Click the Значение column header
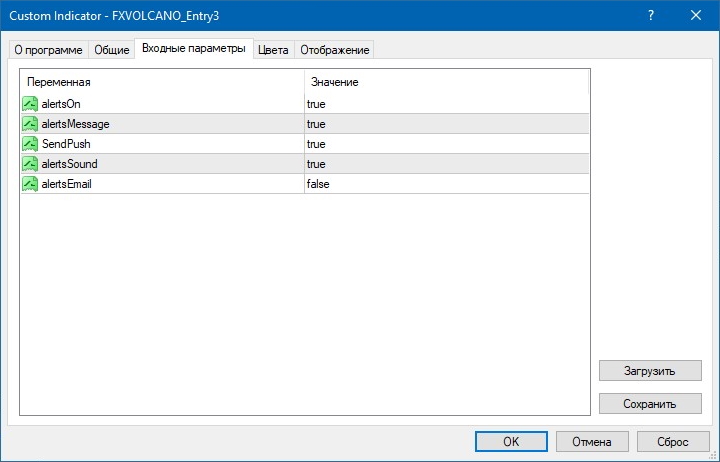The height and width of the screenshot is (462, 720). point(446,81)
